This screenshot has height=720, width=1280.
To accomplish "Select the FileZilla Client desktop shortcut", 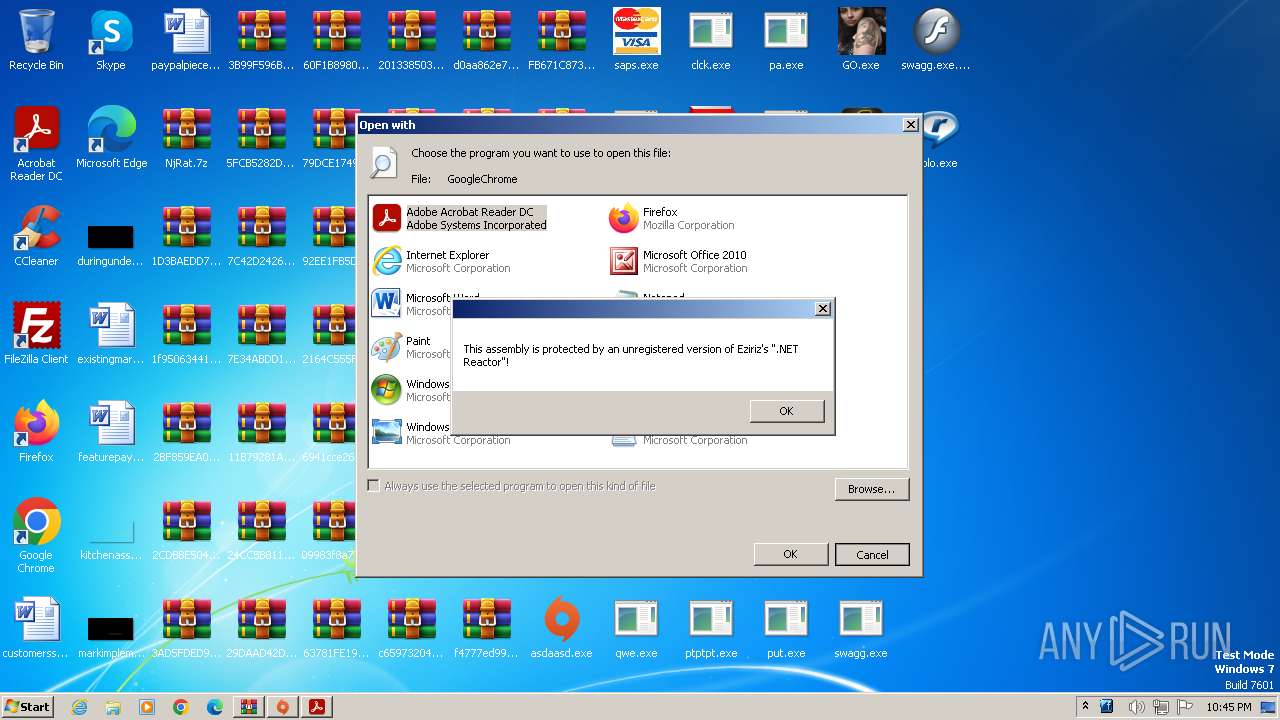I will [36, 334].
